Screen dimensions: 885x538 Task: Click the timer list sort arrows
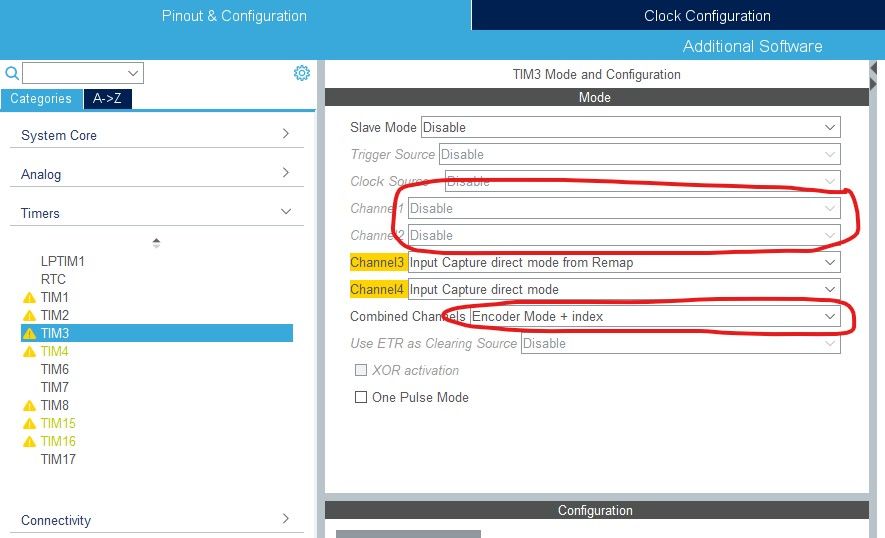tap(156, 243)
